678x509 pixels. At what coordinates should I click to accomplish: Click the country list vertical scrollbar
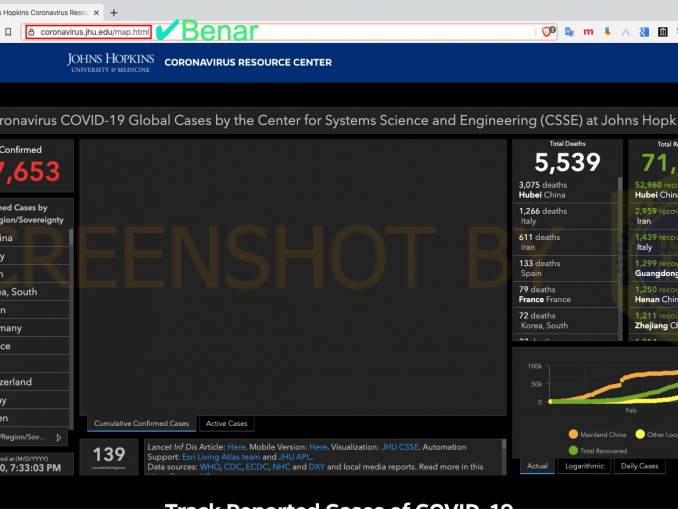pyautogui.click(x=71, y=329)
